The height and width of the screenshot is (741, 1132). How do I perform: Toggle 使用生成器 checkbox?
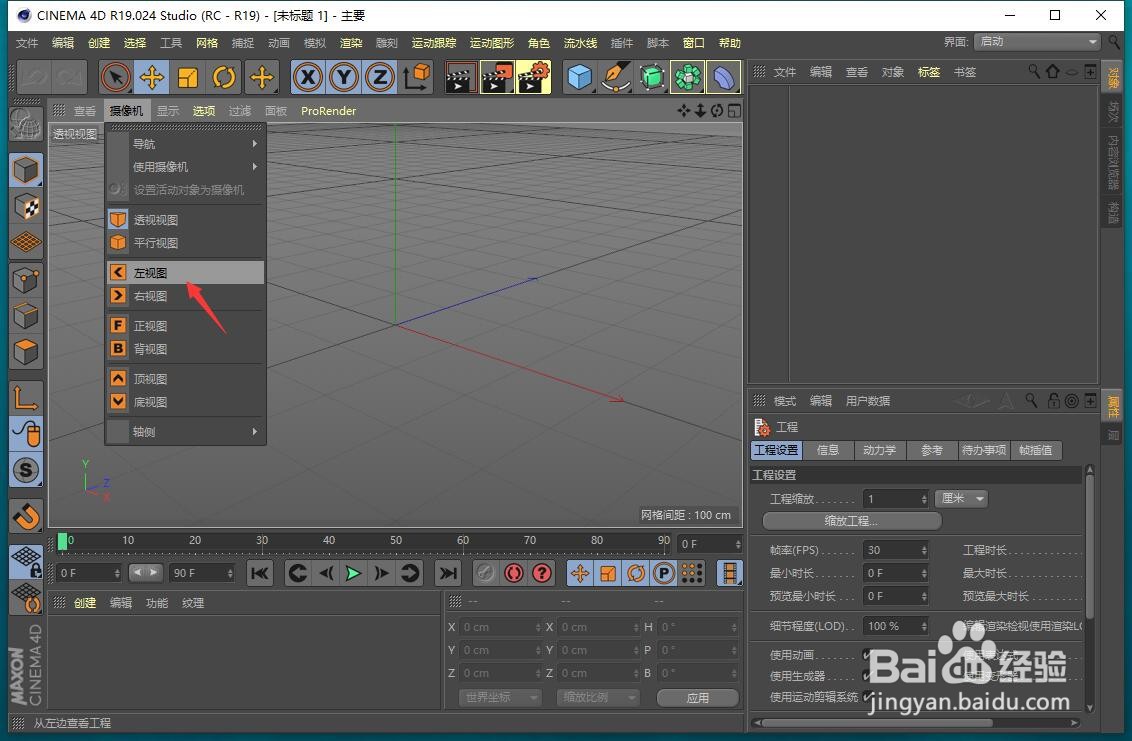pyautogui.click(x=868, y=676)
